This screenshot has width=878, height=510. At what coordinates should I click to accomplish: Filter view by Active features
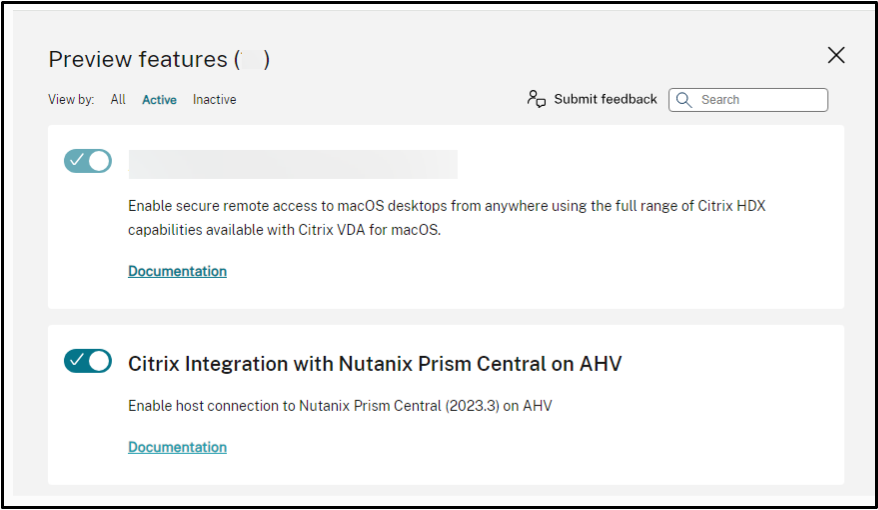pos(159,100)
